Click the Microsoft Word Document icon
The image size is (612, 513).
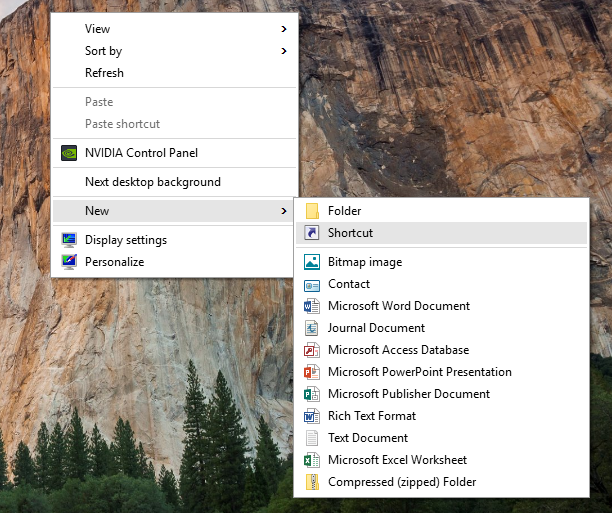[312, 306]
